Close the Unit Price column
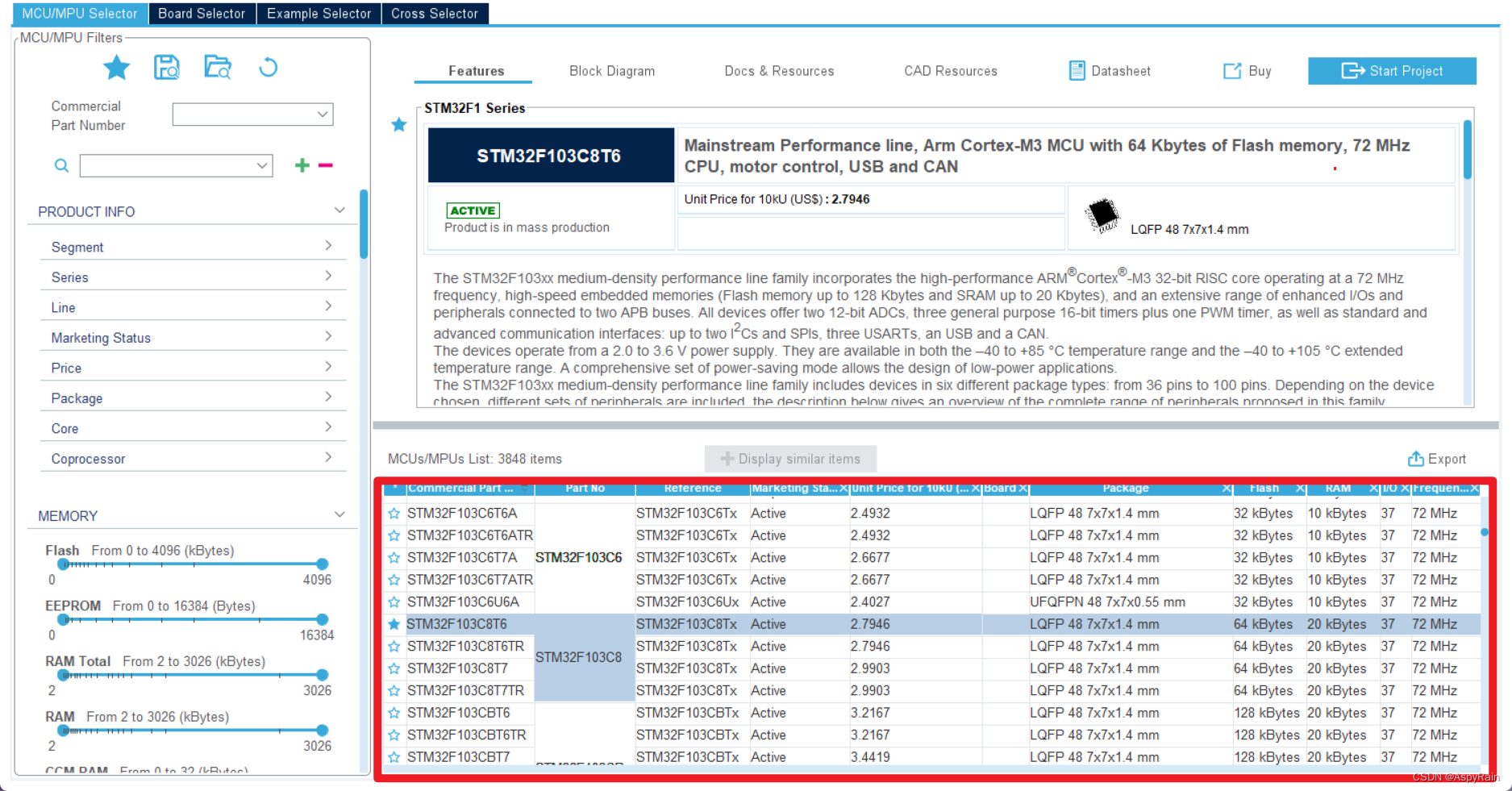The height and width of the screenshot is (791, 1512). pos(976,489)
